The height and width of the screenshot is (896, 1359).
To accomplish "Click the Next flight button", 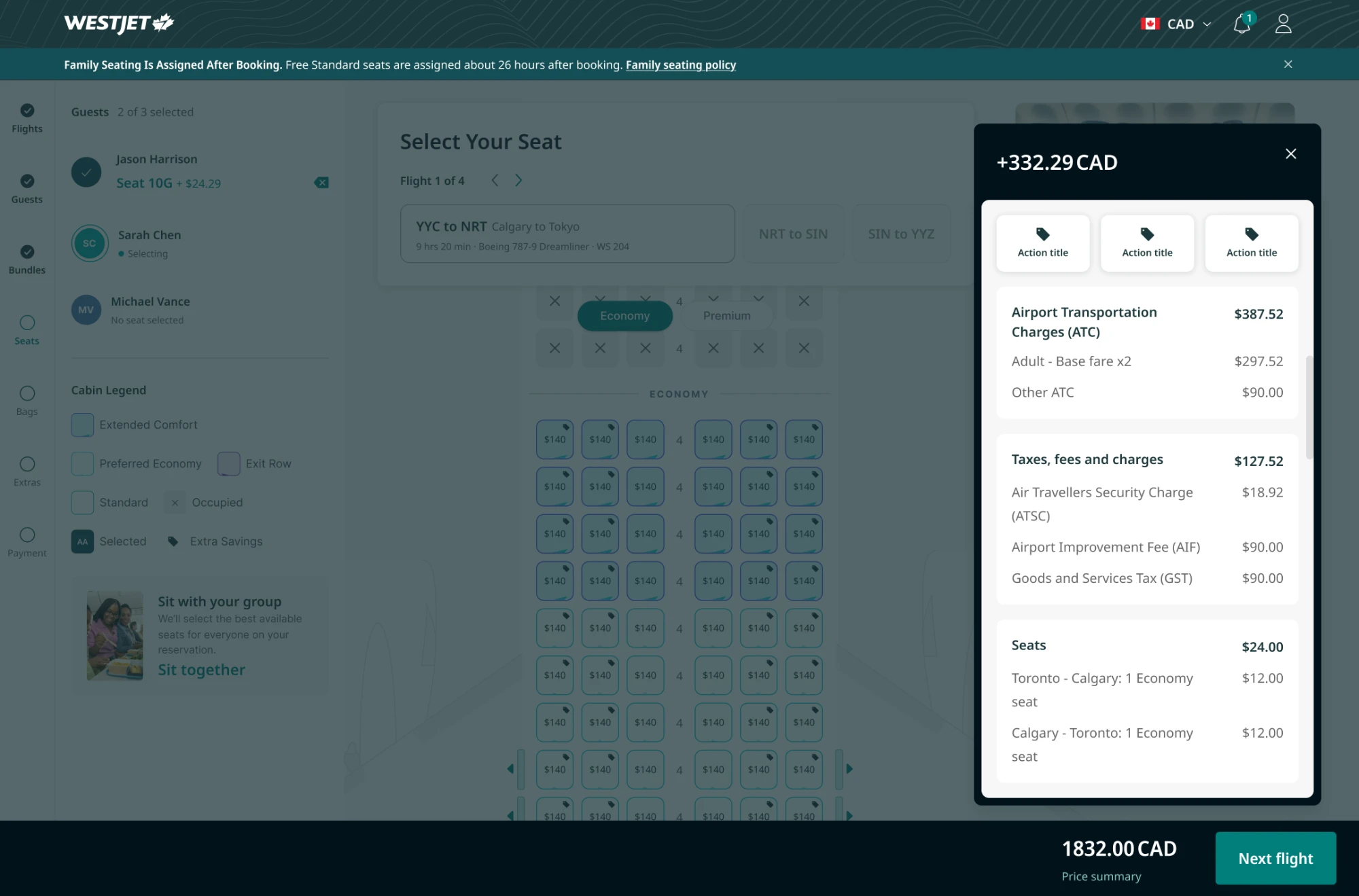I will pos(1275,858).
